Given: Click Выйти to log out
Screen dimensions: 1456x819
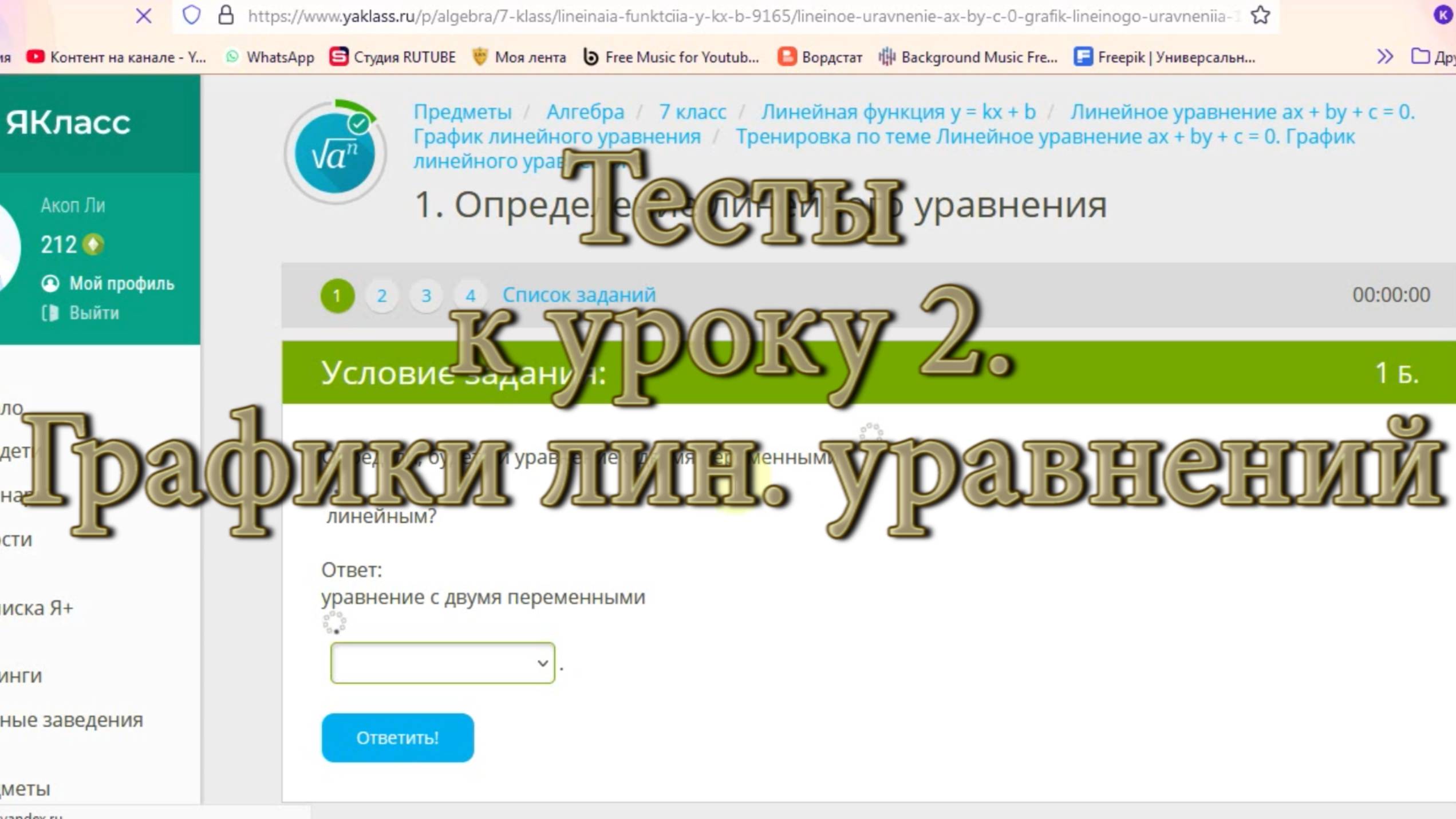Looking at the screenshot, I should pos(94,313).
